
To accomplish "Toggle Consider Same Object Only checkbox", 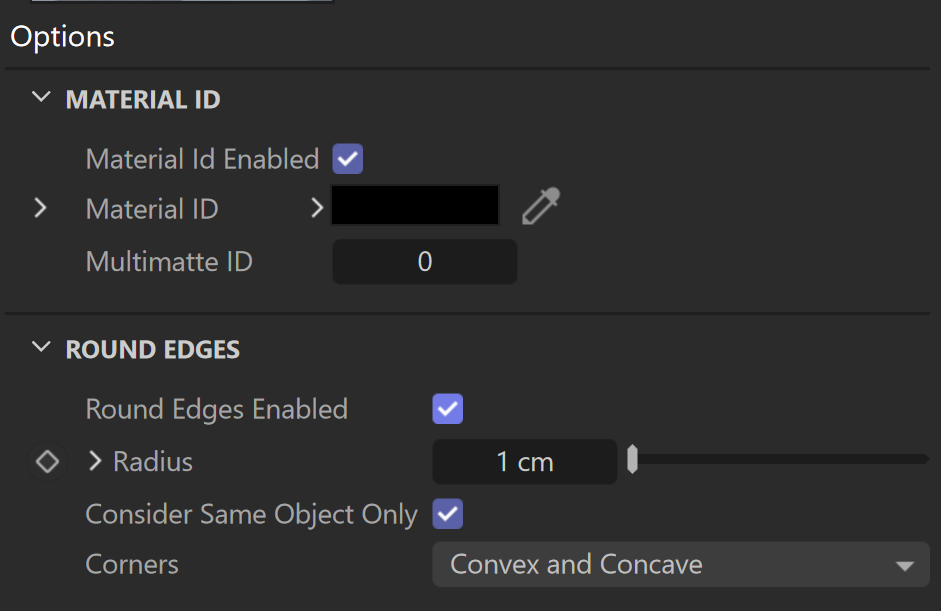I will coord(448,514).
